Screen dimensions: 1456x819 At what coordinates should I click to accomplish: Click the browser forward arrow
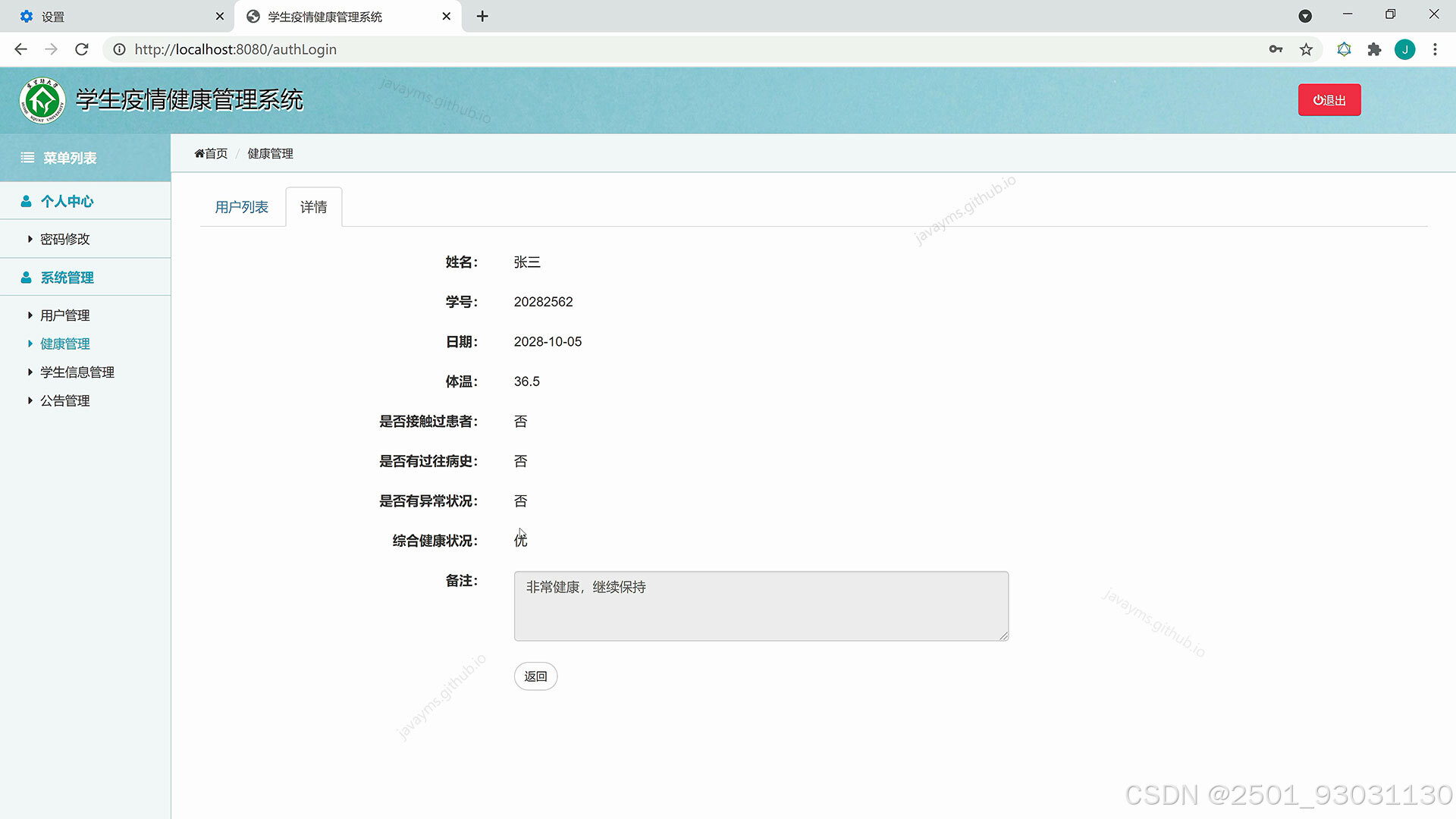tap(51, 49)
